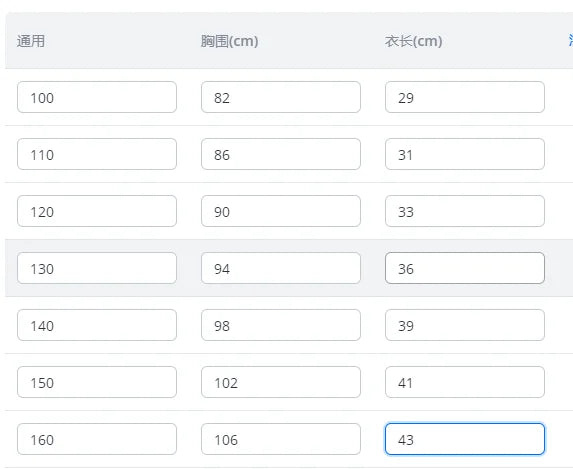Screen dimensions: 573x469
Task: Focus the chest field showing 102
Action: point(281,382)
